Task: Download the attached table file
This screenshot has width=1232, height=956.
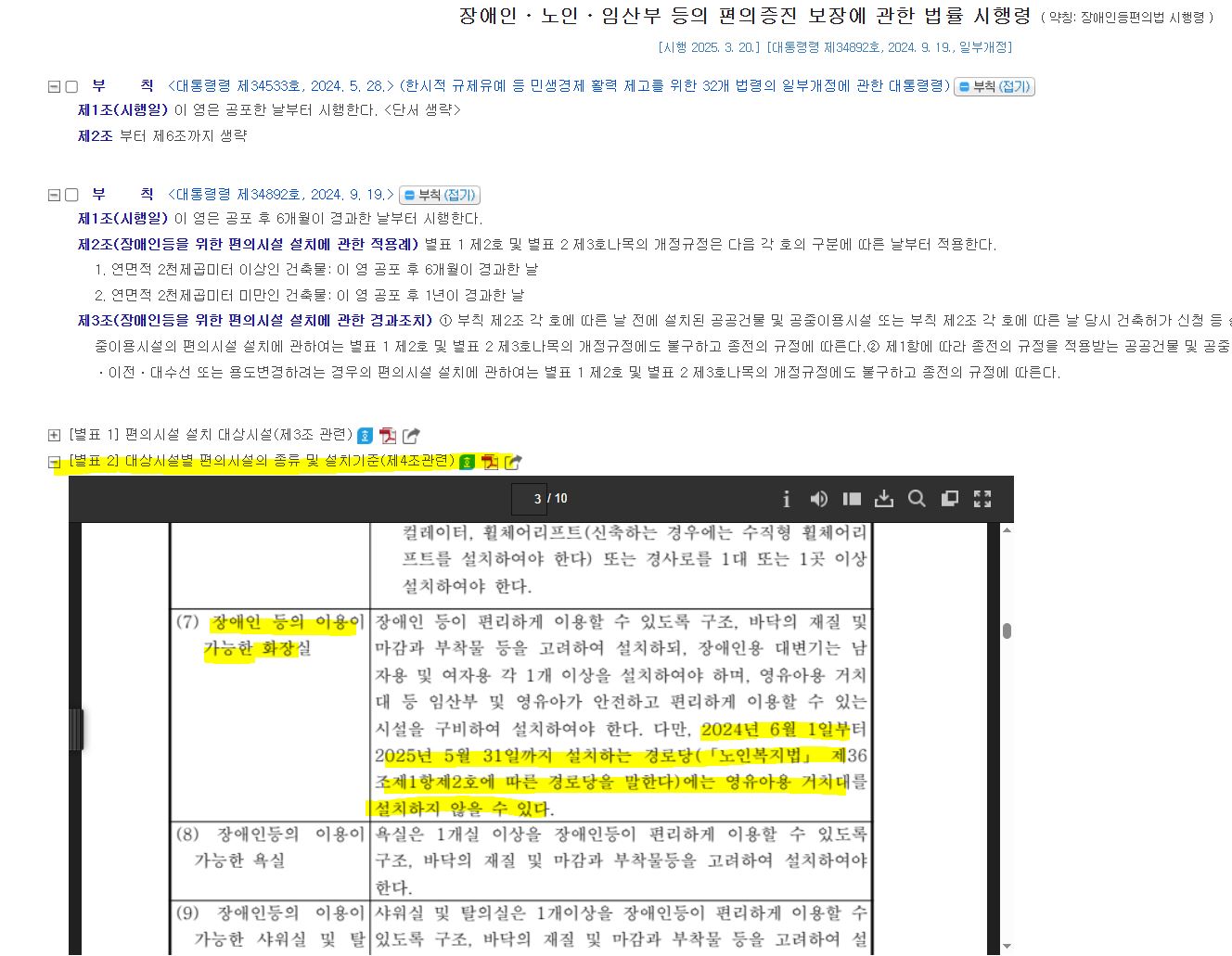Action: (884, 499)
